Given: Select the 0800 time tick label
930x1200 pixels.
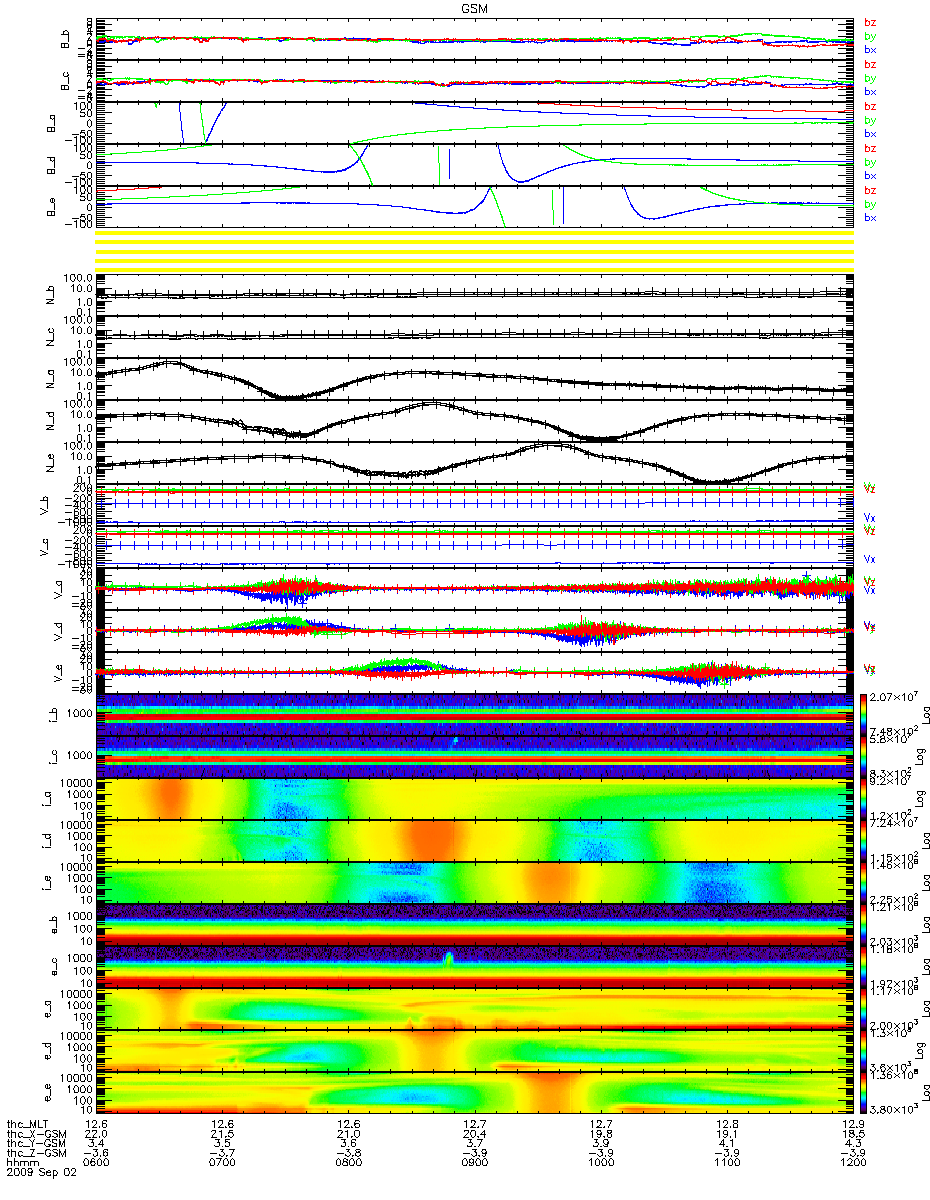Looking at the screenshot, I should tap(348, 1163).
